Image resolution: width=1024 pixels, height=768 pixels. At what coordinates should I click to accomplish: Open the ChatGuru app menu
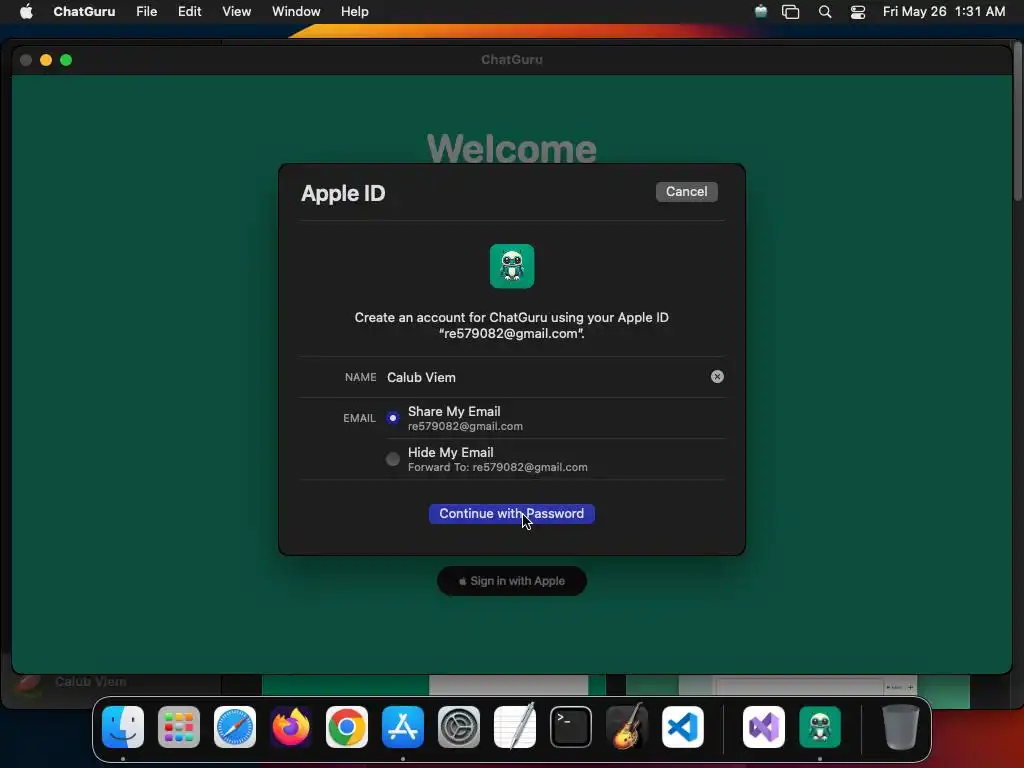[x=84, y=11]
